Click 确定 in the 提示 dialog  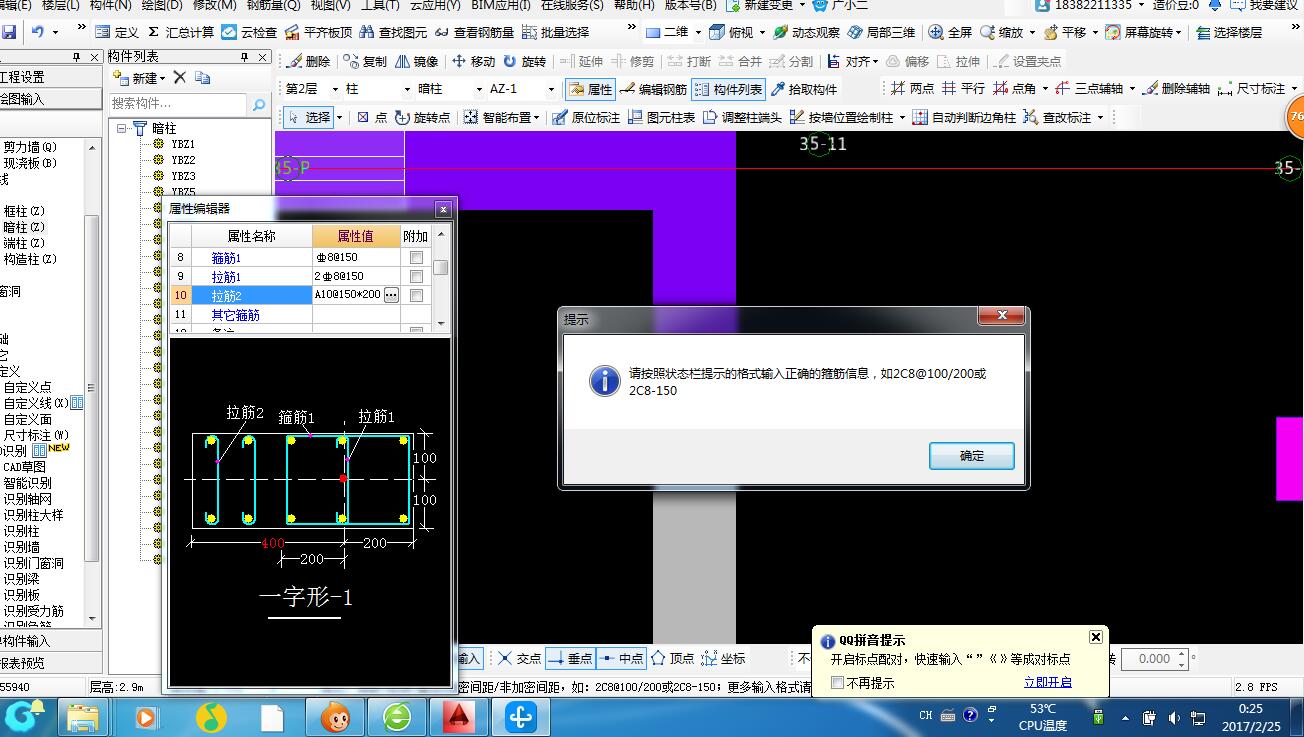pyautogui.click(x=972, y=455)
